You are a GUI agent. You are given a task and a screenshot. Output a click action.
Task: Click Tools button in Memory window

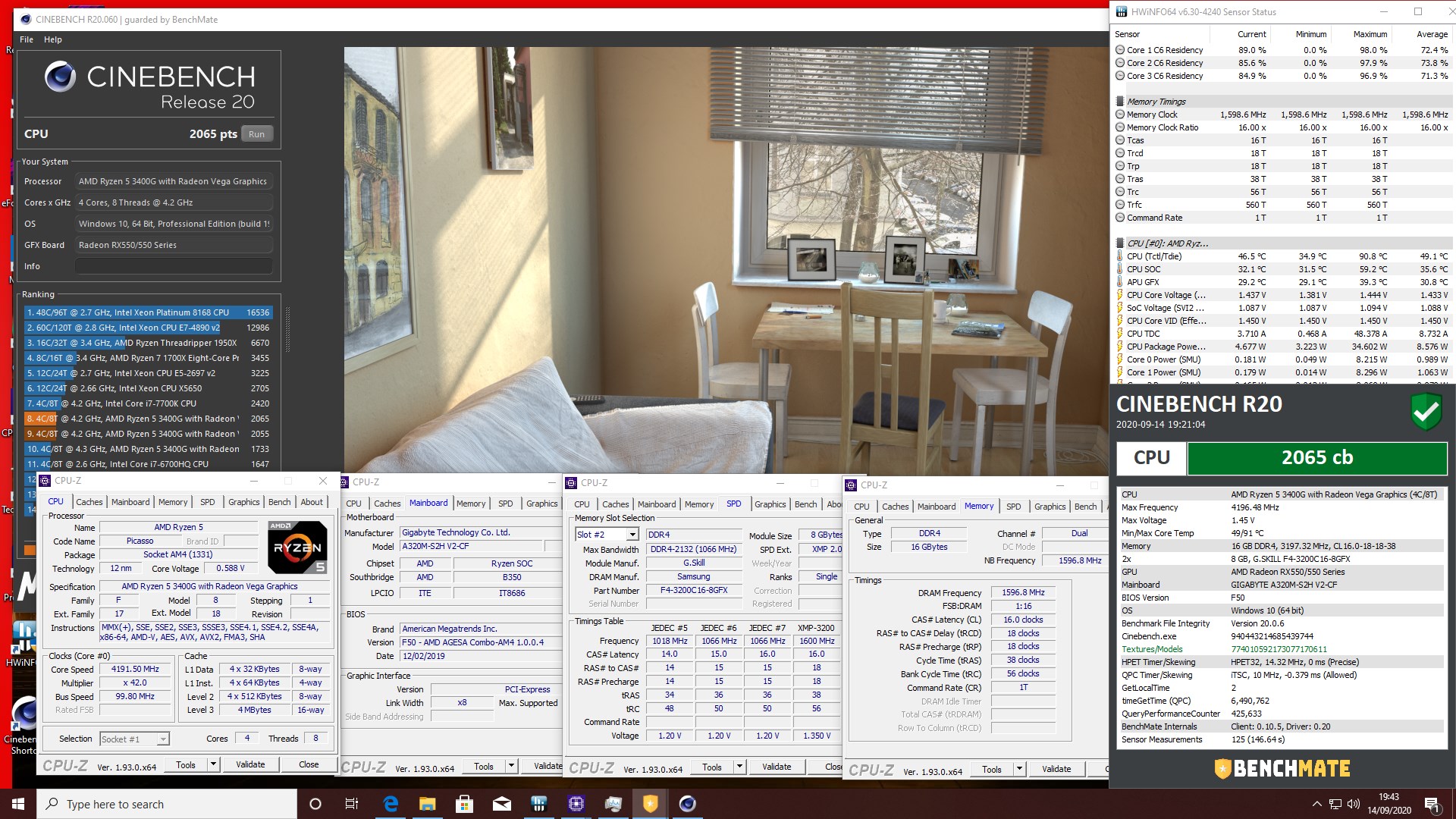click(992, 769)
